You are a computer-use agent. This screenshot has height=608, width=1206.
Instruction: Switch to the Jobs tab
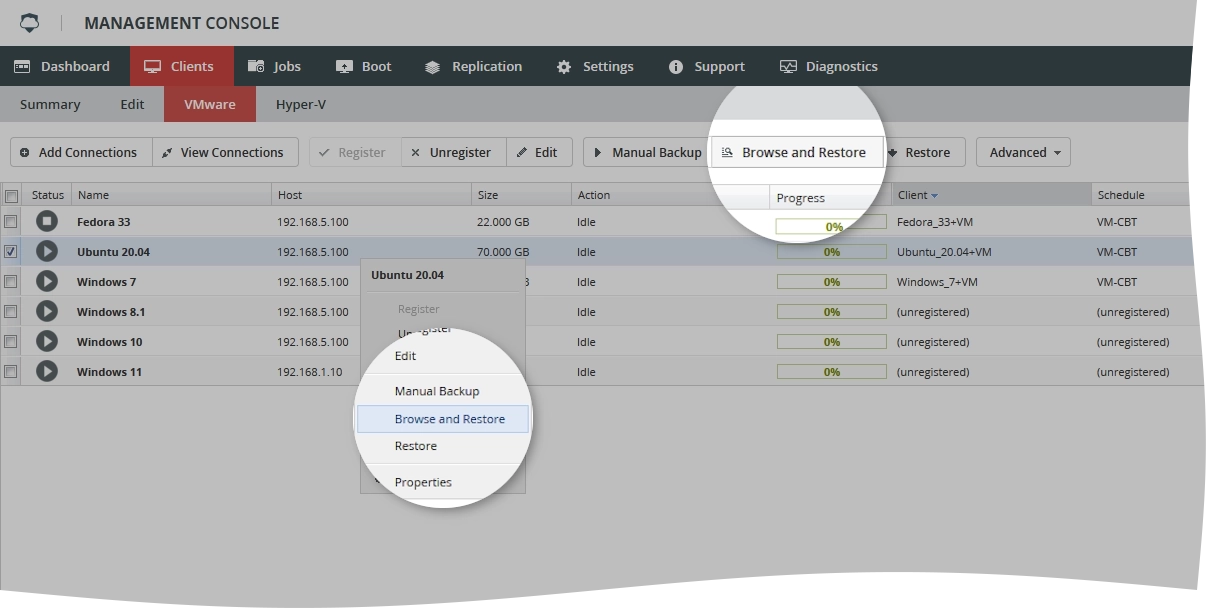273,66
